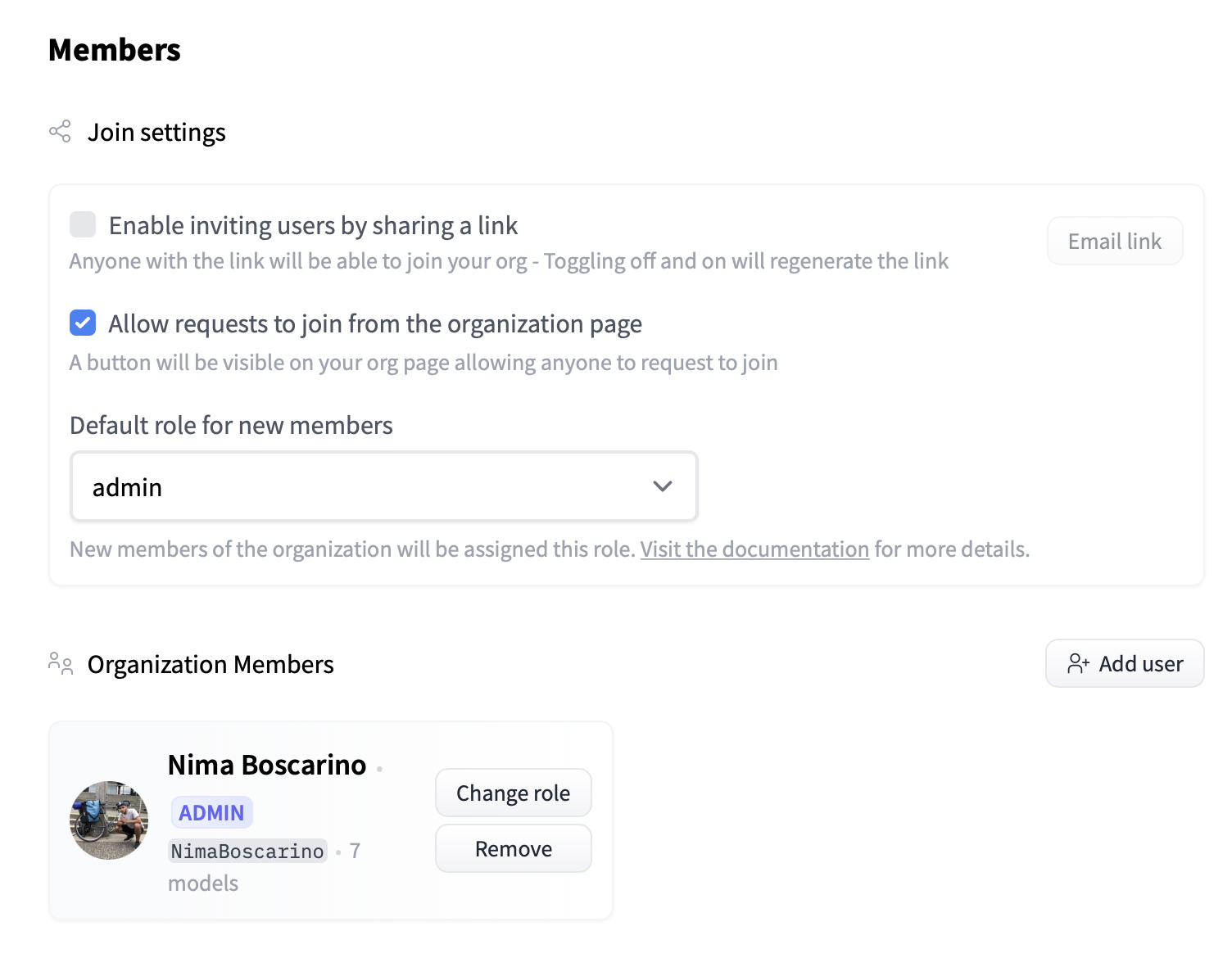Click the people icon beside Organization Members
1232x976 pixels.
(x=61, y=663)
